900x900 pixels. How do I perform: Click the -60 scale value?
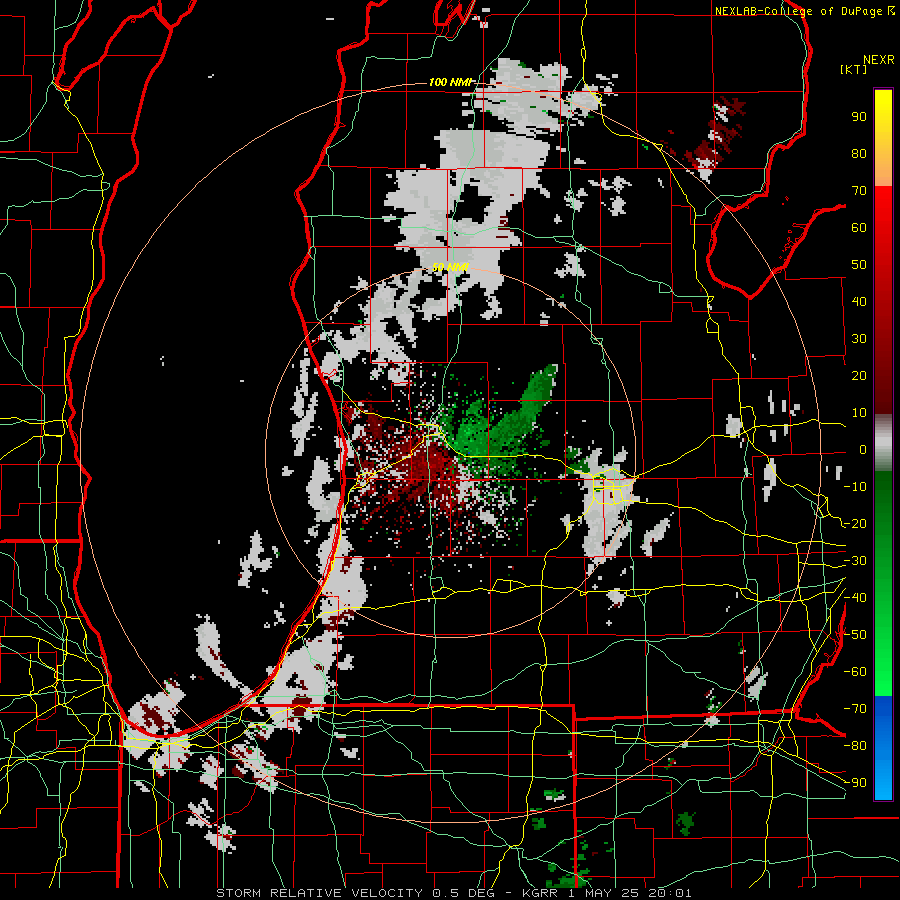(x=855, y=672)
